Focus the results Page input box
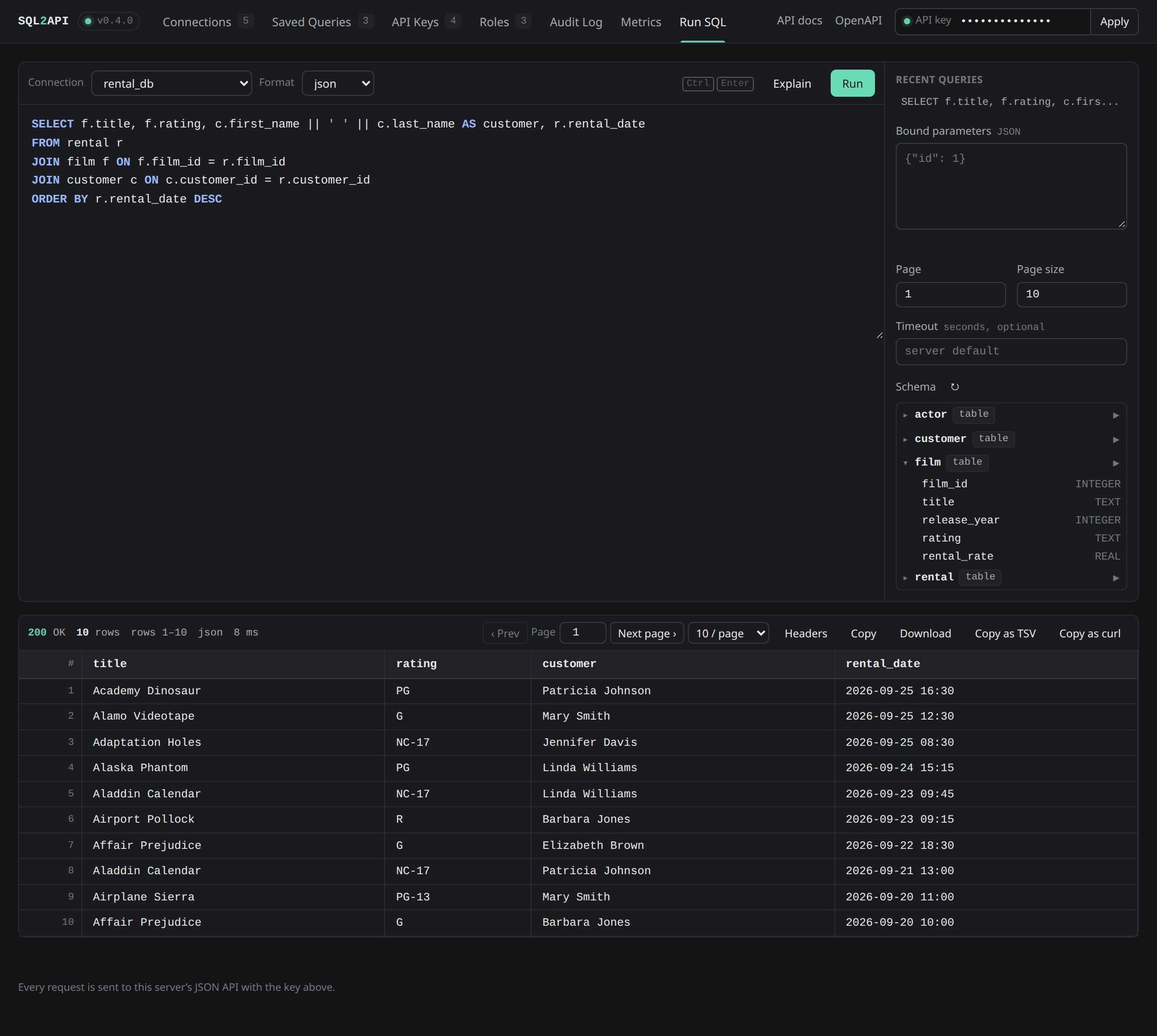 [583, 633]
